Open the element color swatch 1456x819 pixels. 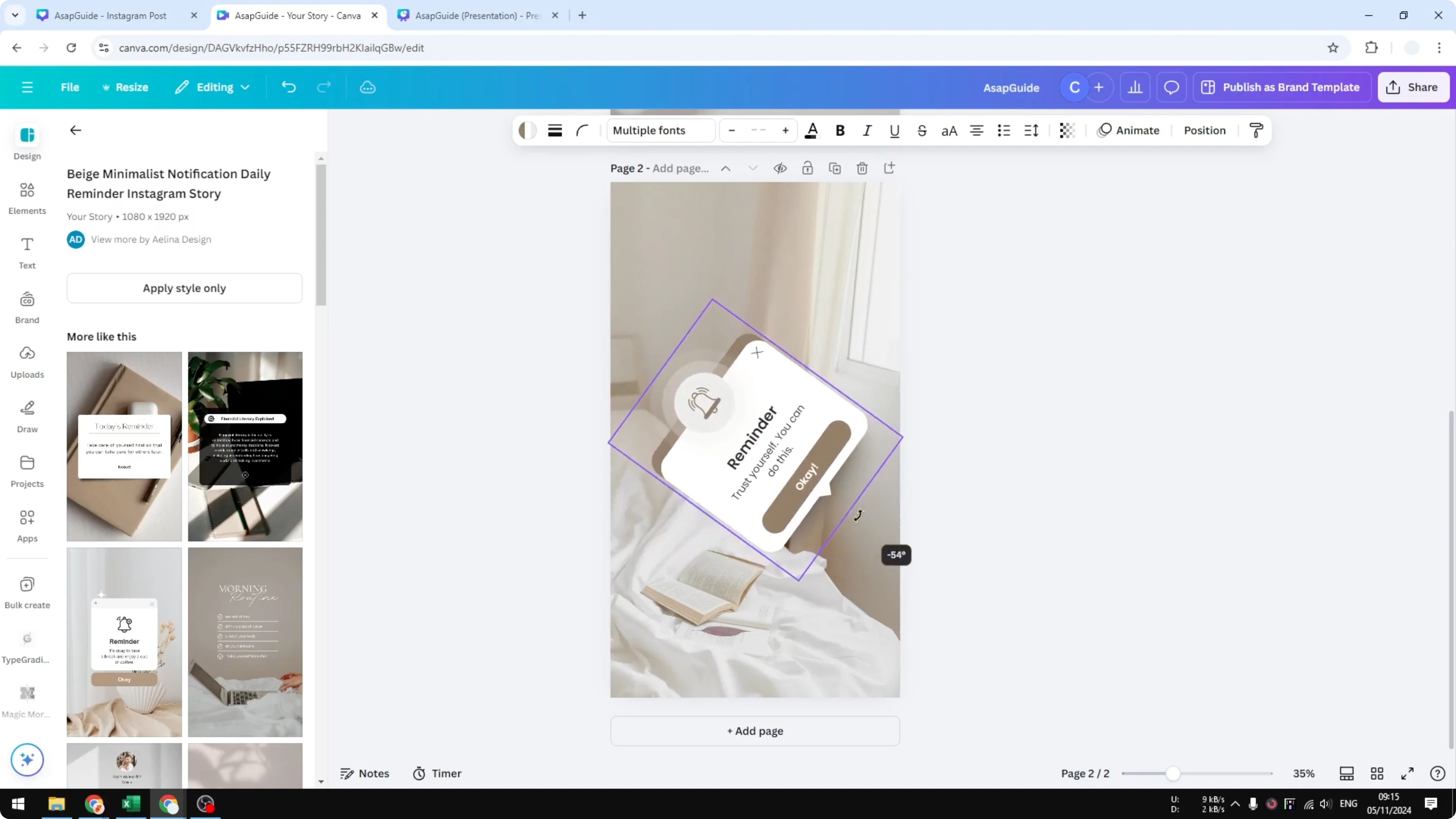[527, 131]
